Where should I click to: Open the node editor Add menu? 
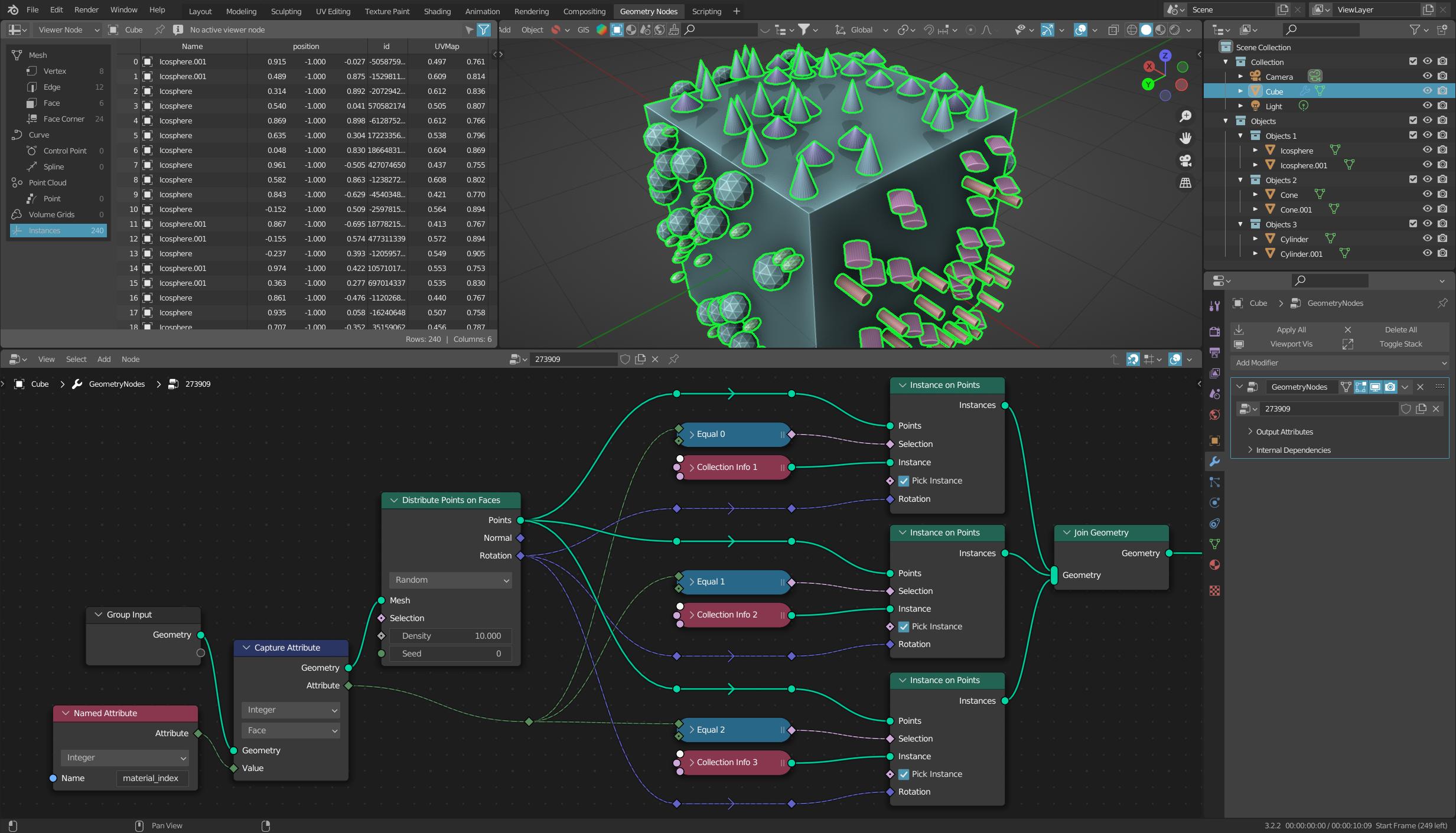click(x=104, y=359)
